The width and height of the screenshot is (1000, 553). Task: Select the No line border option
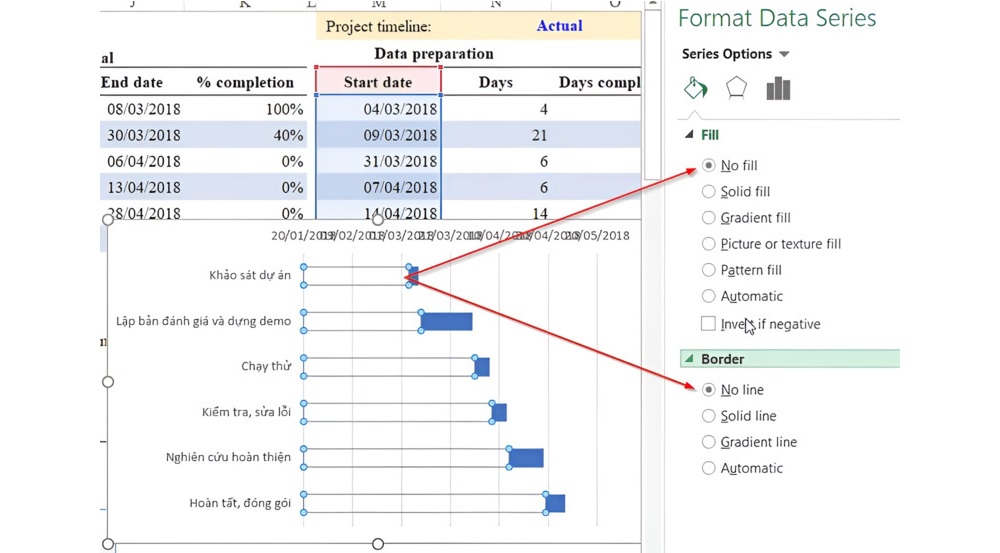(x=708, y=389)
